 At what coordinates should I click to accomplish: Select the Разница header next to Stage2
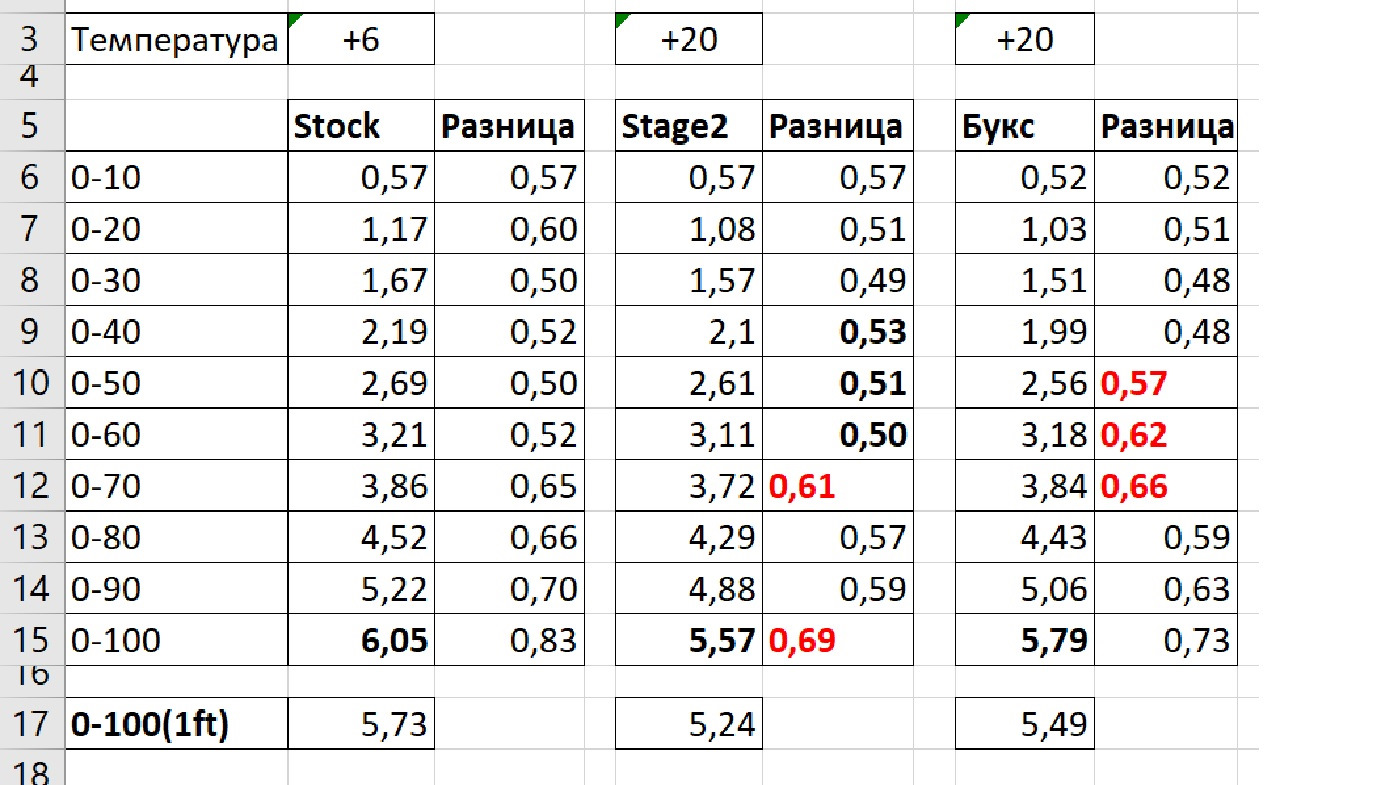tap(838, 126)
